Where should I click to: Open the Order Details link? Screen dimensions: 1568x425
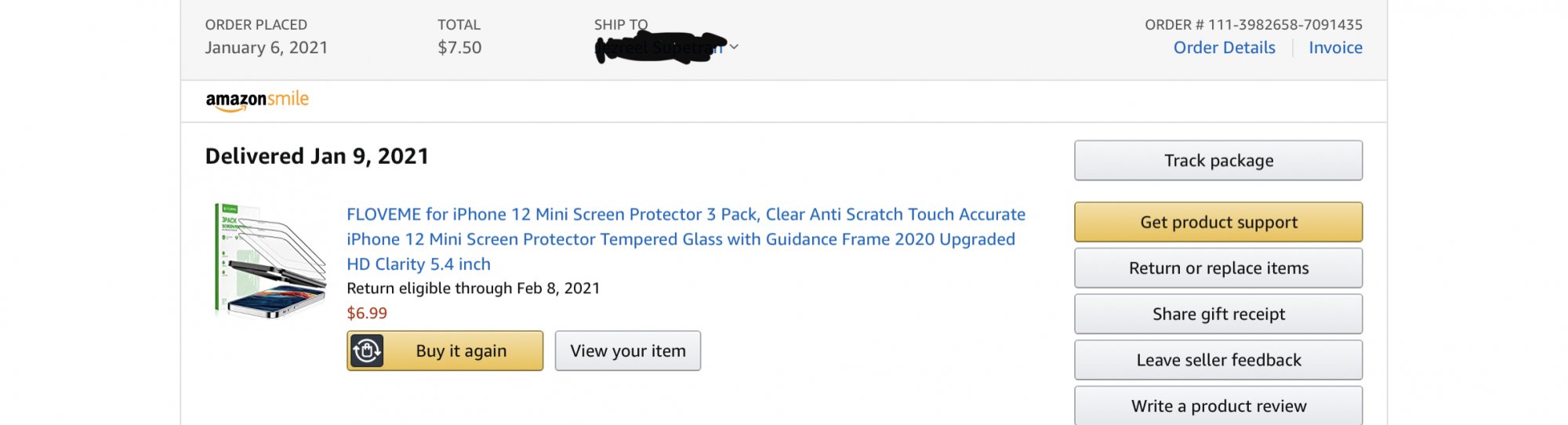(x=1224, y=48)
